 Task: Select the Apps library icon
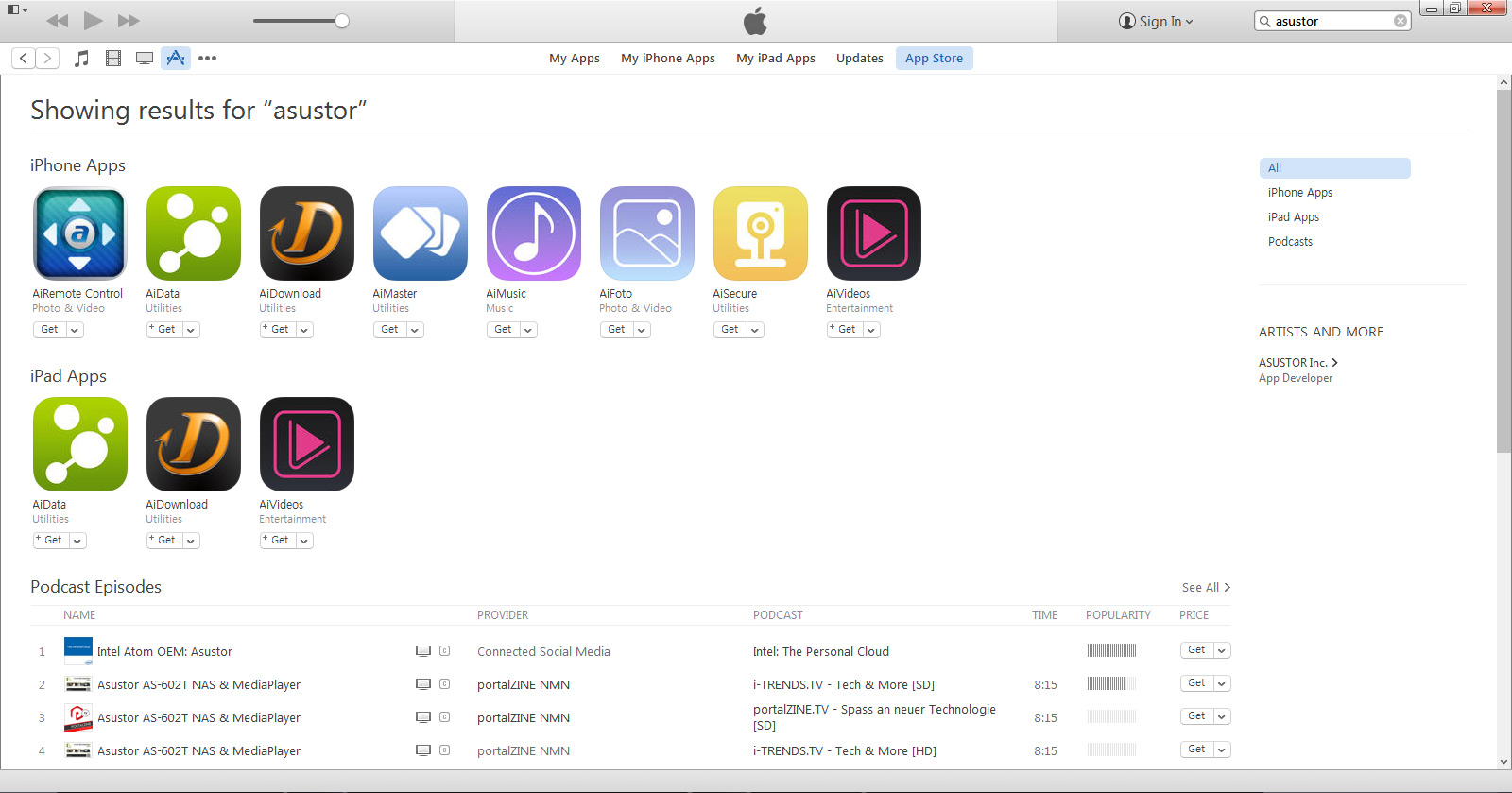(176, 59)
